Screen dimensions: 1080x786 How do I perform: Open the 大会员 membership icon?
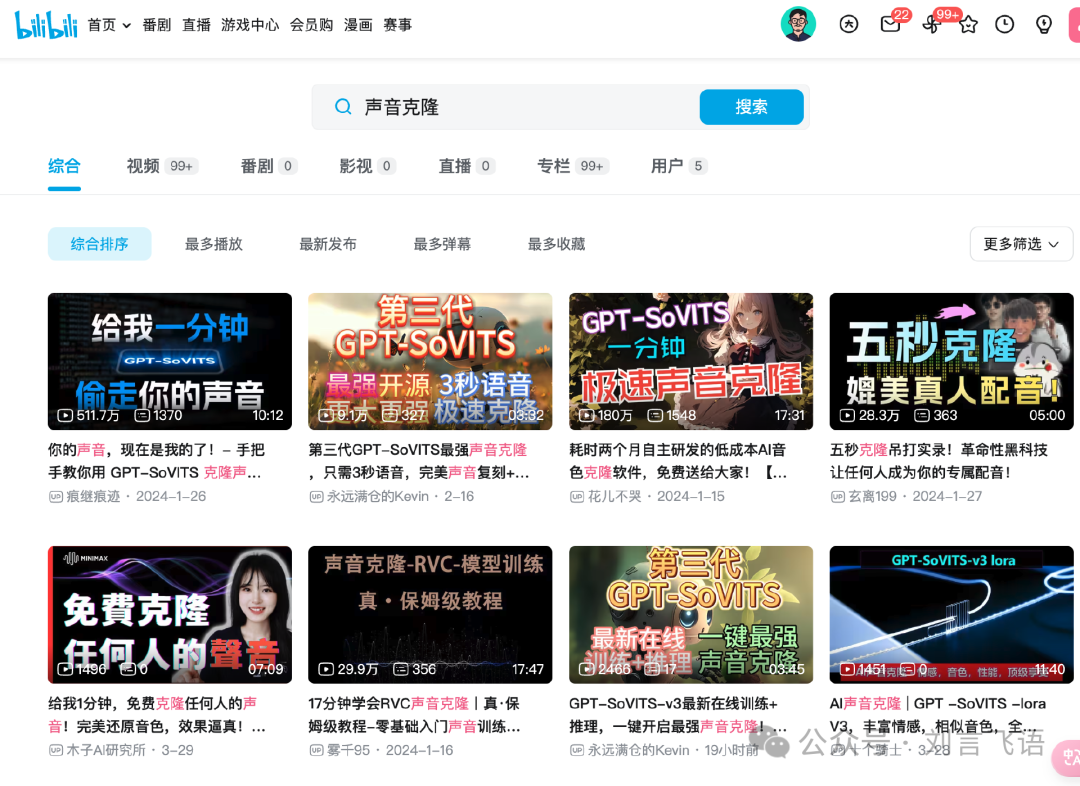849,25
